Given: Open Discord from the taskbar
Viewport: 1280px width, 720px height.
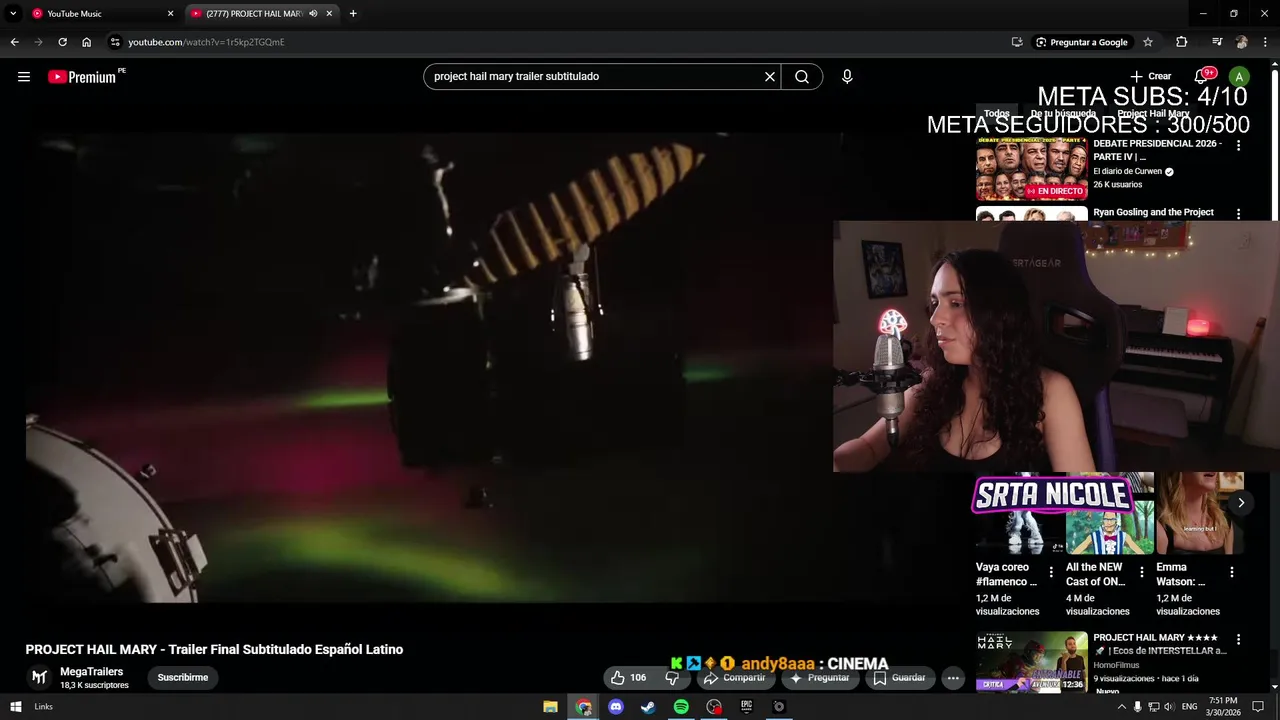Looking at the screenshot, I should click(616, 706).
